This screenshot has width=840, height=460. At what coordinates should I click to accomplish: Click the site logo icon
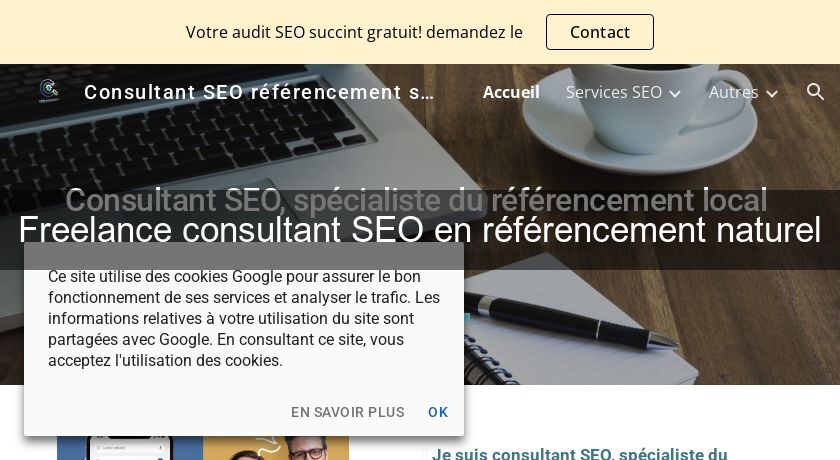click(x=48, y=92)
